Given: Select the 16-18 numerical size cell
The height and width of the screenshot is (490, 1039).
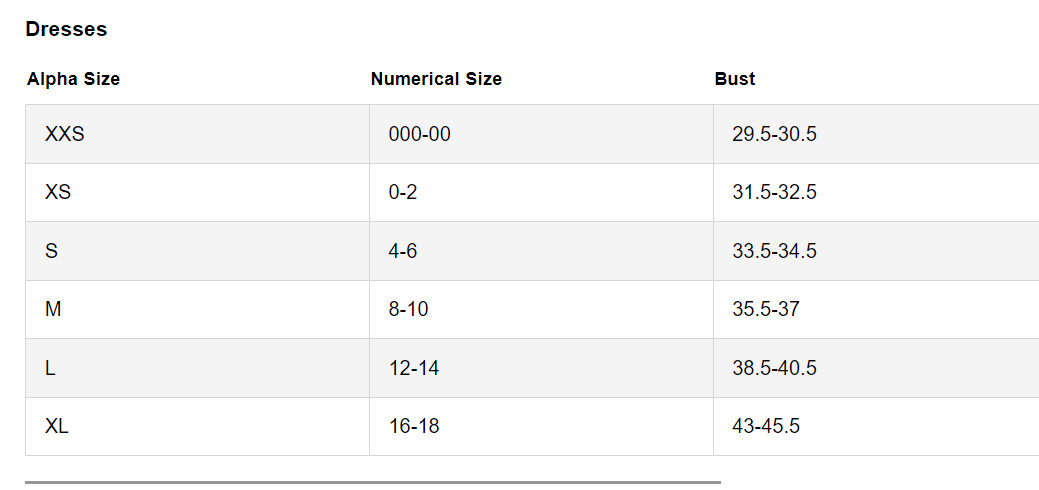Looking at the screenshot, I should click(541, 426).
